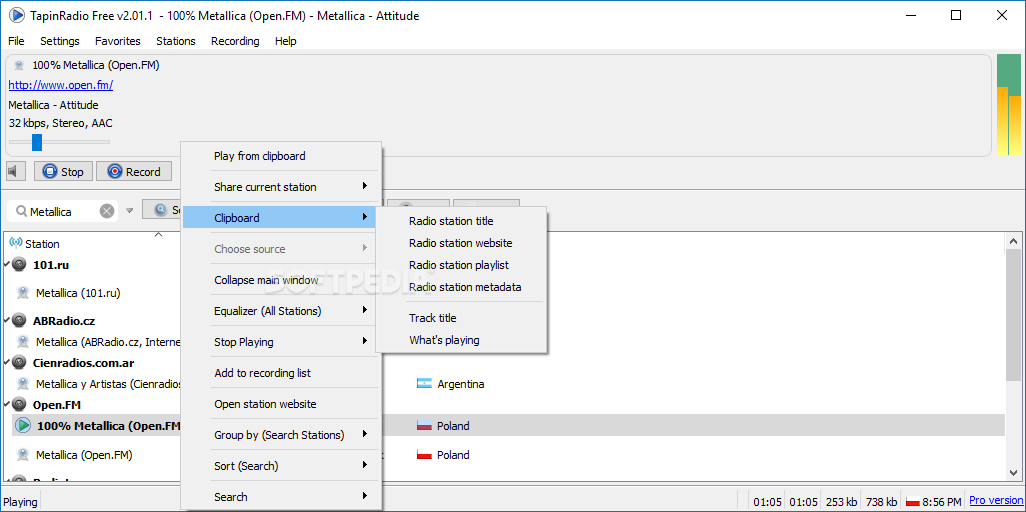Select the highlighted Clipboard menu entry

coord(279,218)
